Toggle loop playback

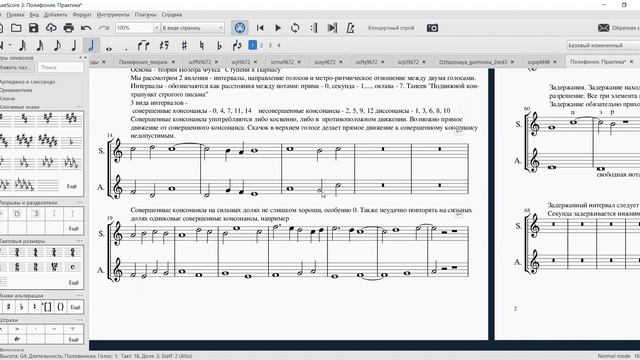[x=295, y=28]
